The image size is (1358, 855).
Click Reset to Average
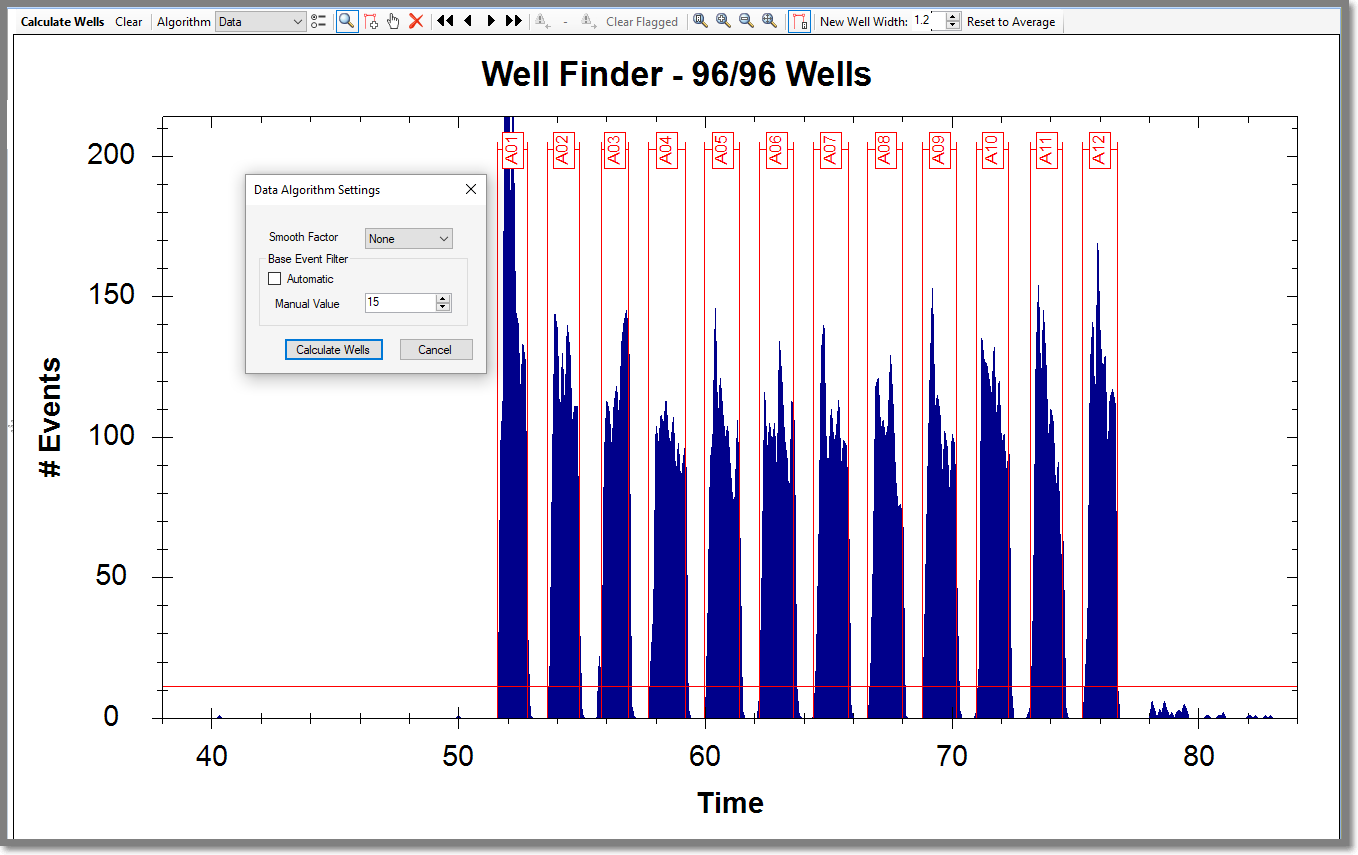coord(1010,21)
